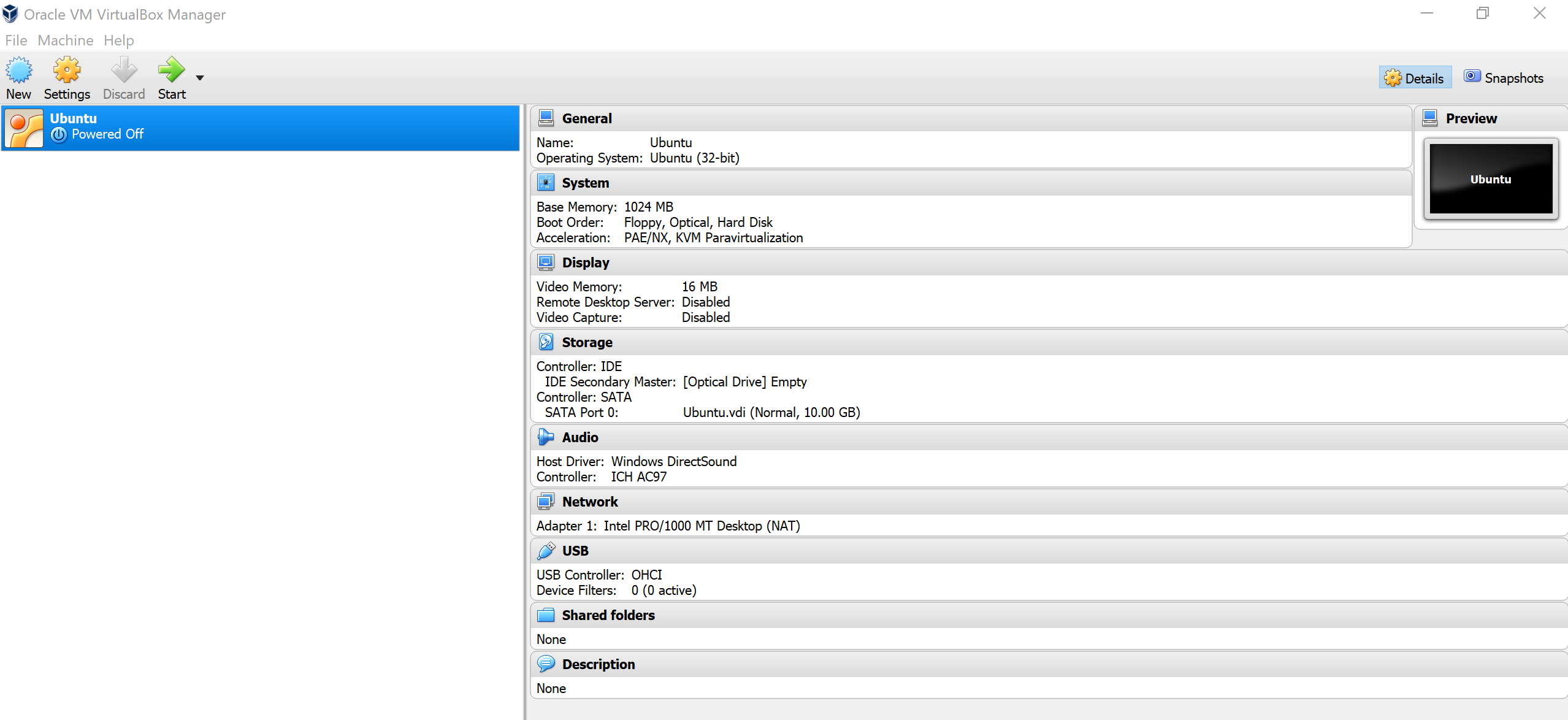Click None under Shared folders
This screenshot has width=1568, height=720.
[551, 639]
